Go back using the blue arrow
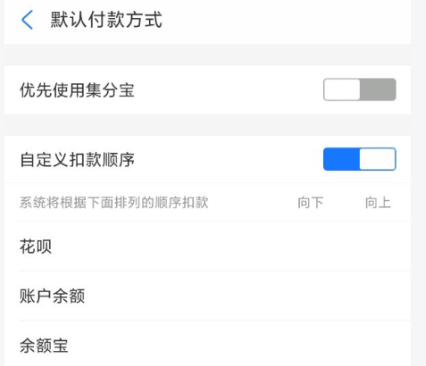 pyautogui.click(x=27, y=20)
